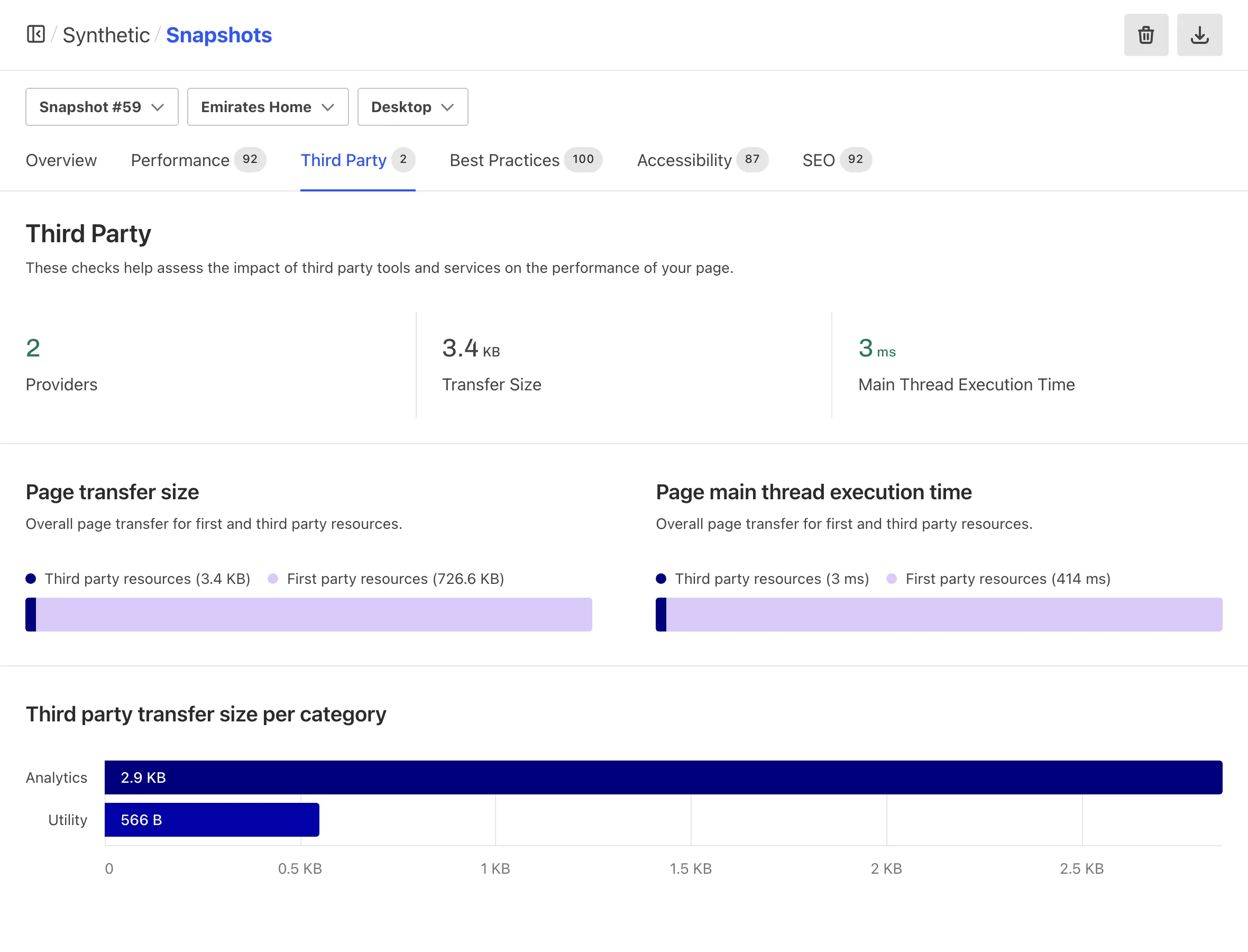Image resolution: width=1248 pixels, height=952 pixels.
Task: Open the Best Practices tab
Action: [x=526, y=160]
